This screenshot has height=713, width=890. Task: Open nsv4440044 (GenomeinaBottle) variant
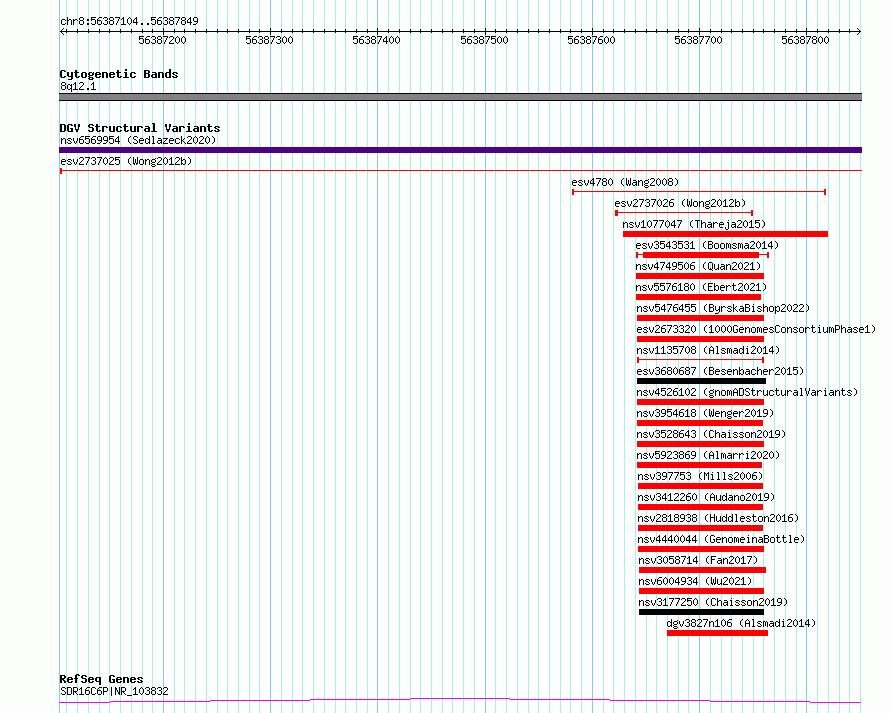click(721, 539)
